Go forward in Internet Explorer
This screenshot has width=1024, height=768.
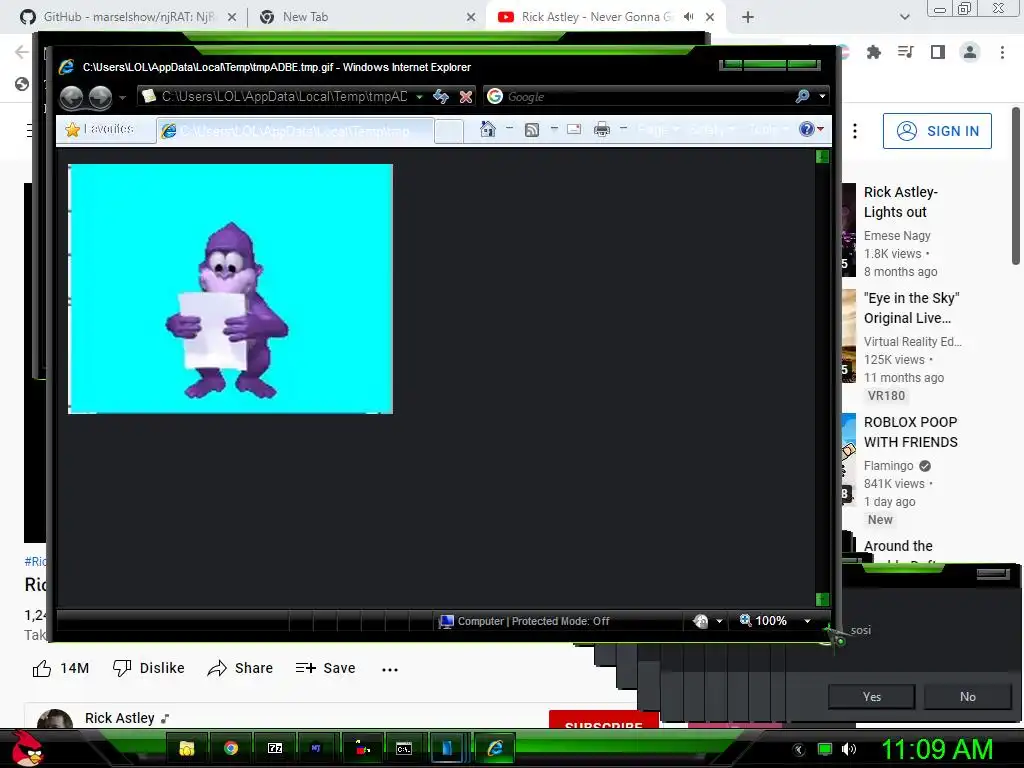coord(100,97)
